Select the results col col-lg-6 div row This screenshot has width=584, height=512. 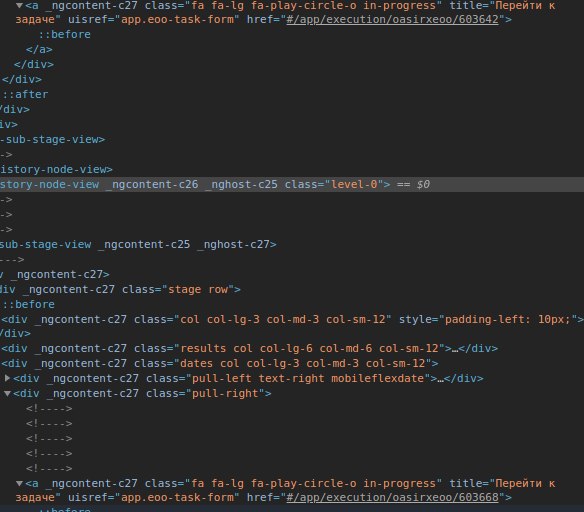250,349
